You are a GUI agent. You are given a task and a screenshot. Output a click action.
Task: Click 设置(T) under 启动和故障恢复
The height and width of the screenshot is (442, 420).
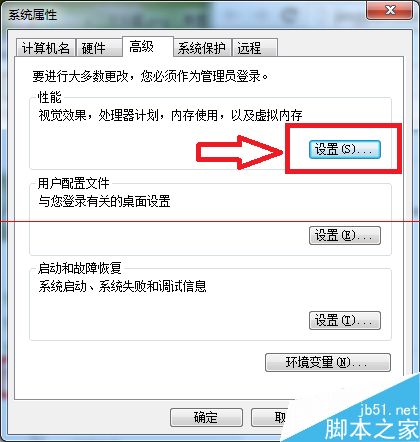pos(345,320)
